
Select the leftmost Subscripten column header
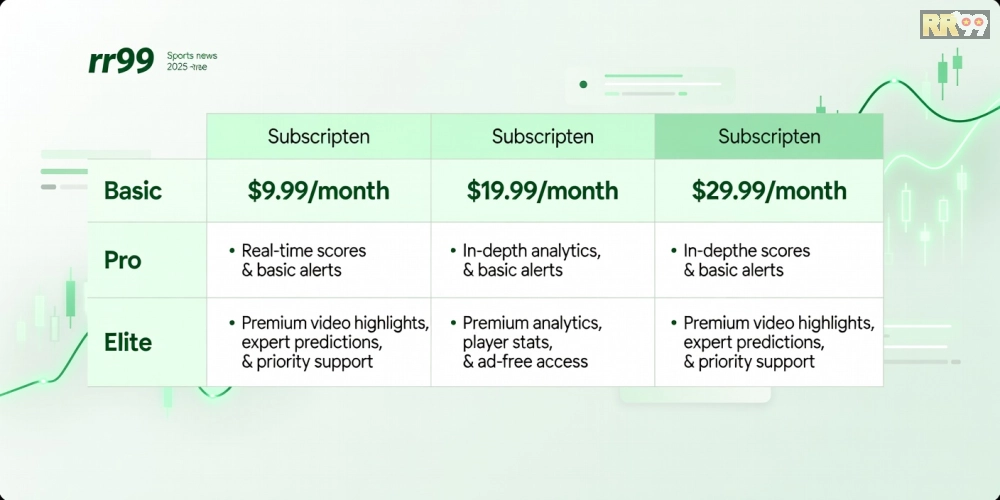tap(319, 137)
